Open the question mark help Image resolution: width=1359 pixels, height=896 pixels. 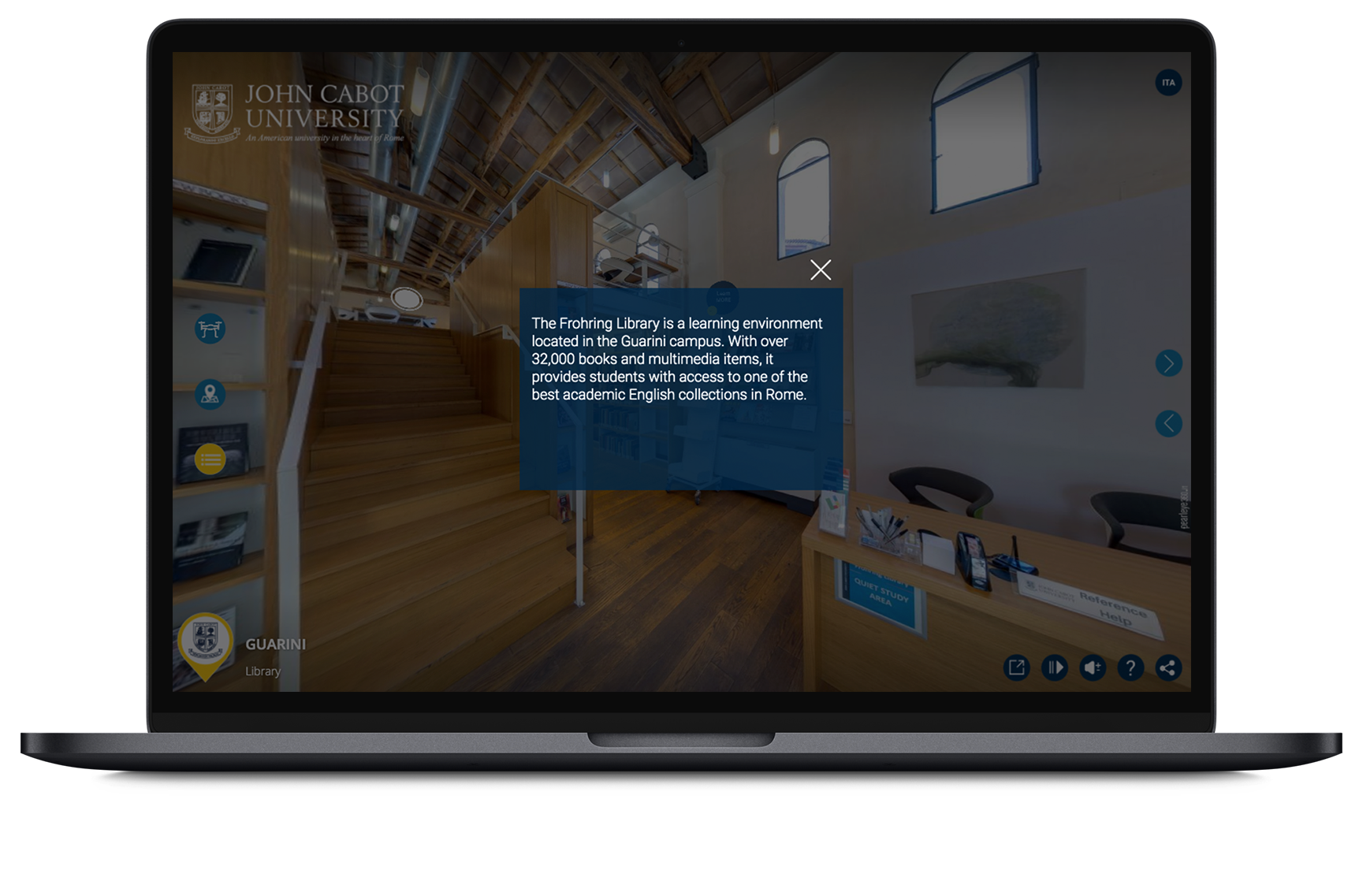coord(1130,667)
